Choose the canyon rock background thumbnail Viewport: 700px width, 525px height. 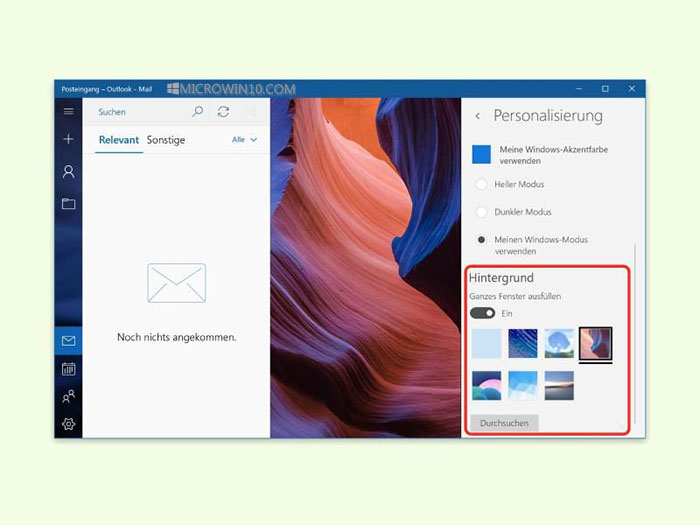click(596, 343)
